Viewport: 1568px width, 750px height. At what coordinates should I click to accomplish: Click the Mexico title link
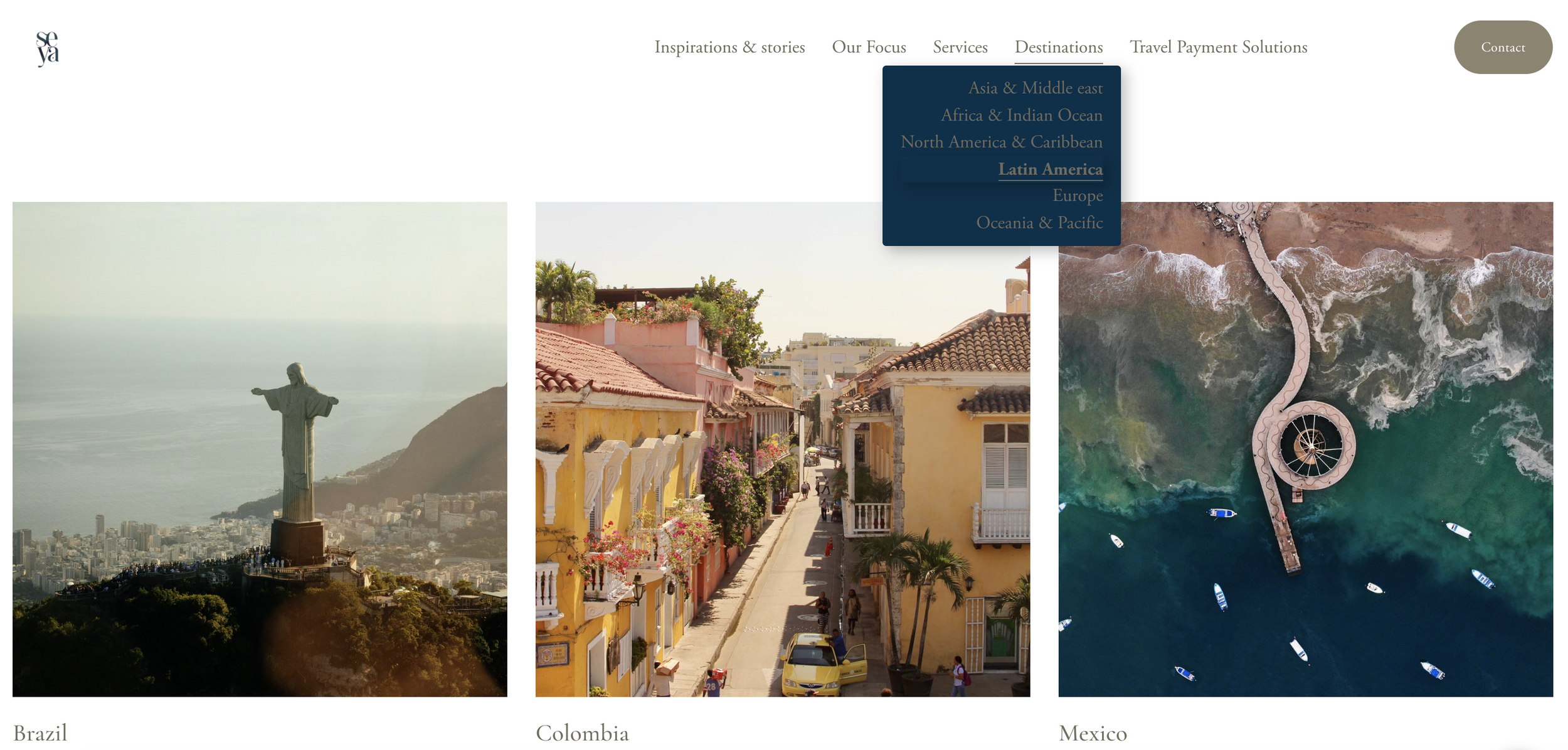tap(1092, 733)
